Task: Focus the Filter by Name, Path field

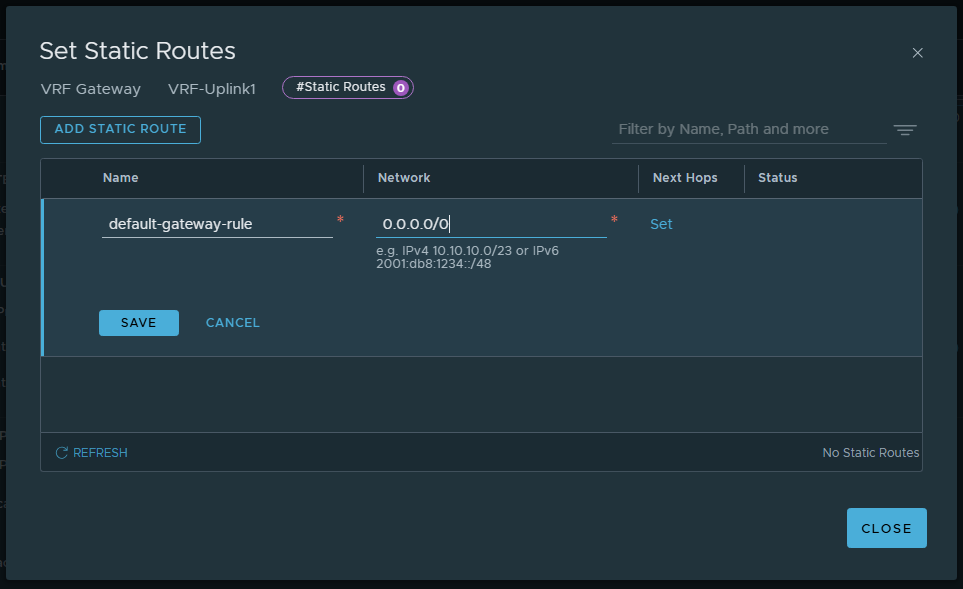Action: [749, 130]
